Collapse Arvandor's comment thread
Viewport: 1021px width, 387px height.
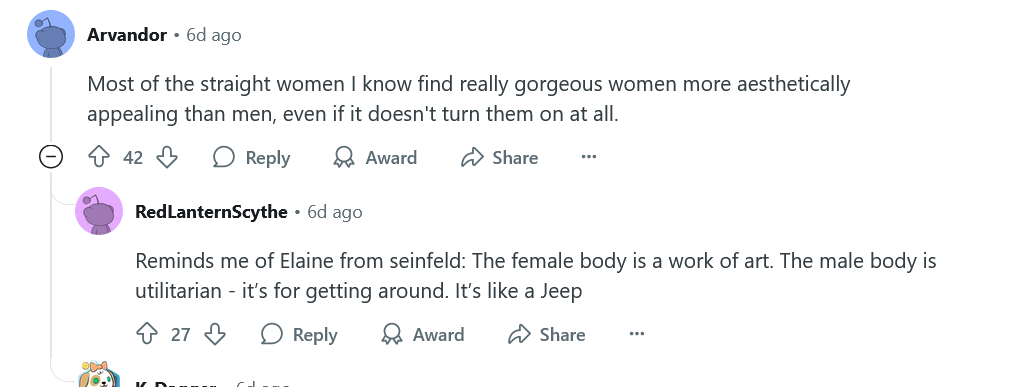pos(51,157)
